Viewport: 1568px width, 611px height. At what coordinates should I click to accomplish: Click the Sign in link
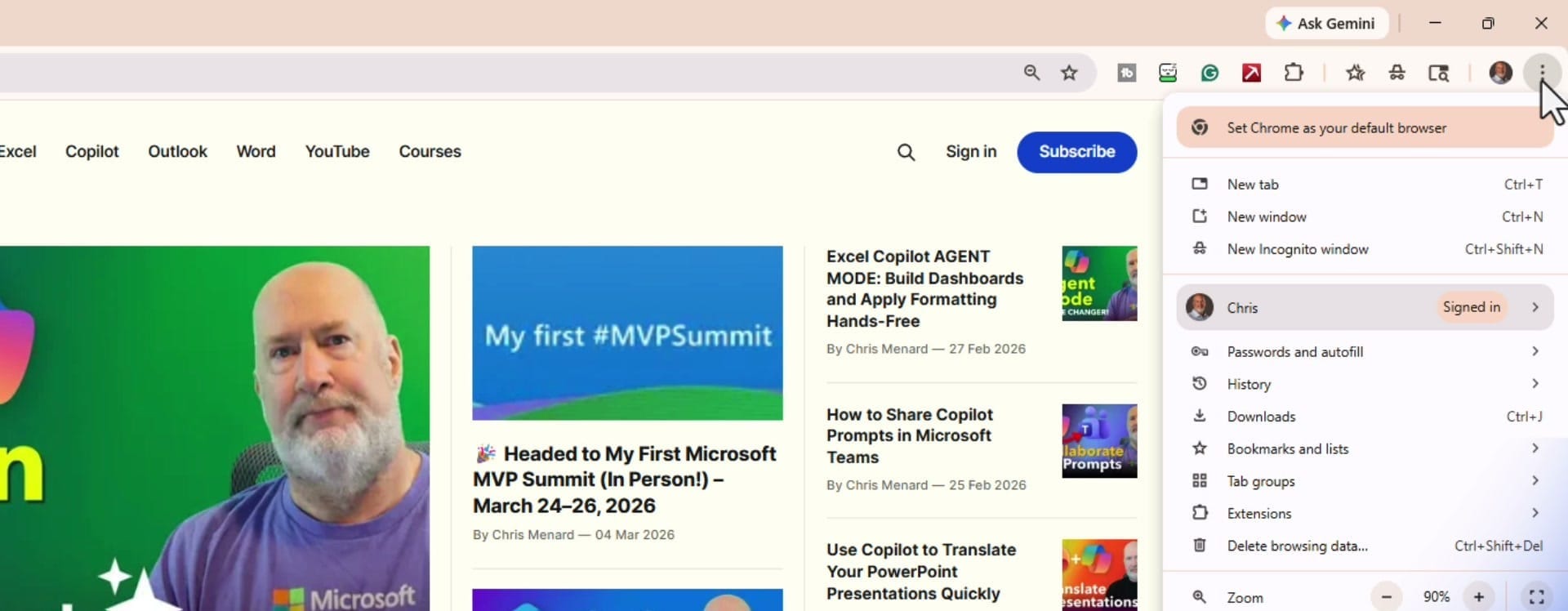tap(971, 152)
